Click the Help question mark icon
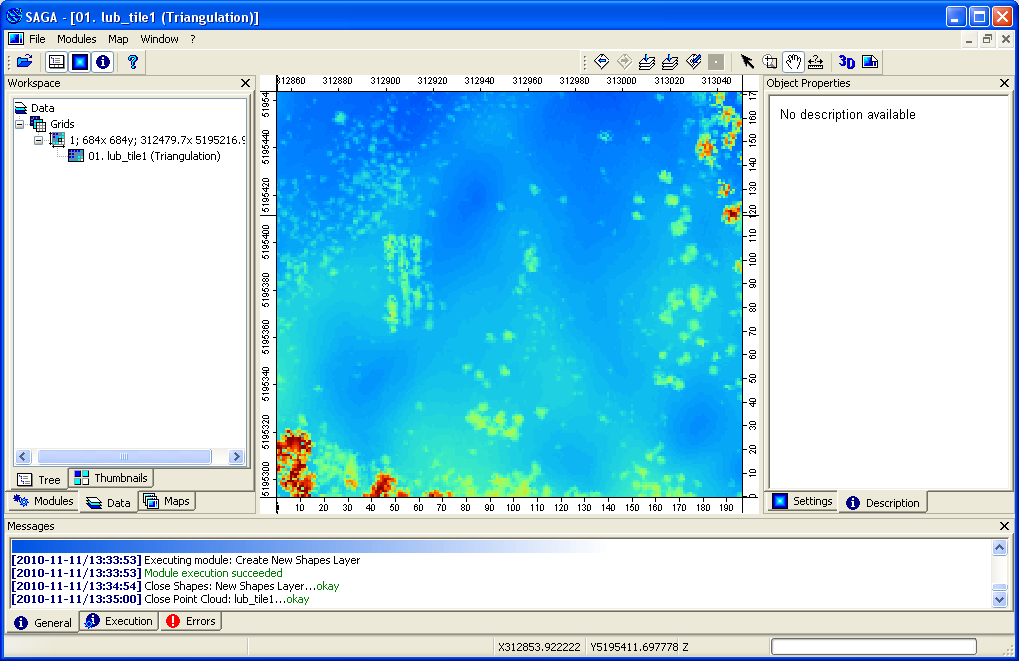Viewport: 1019px width, 661px height. pos(133,61)
